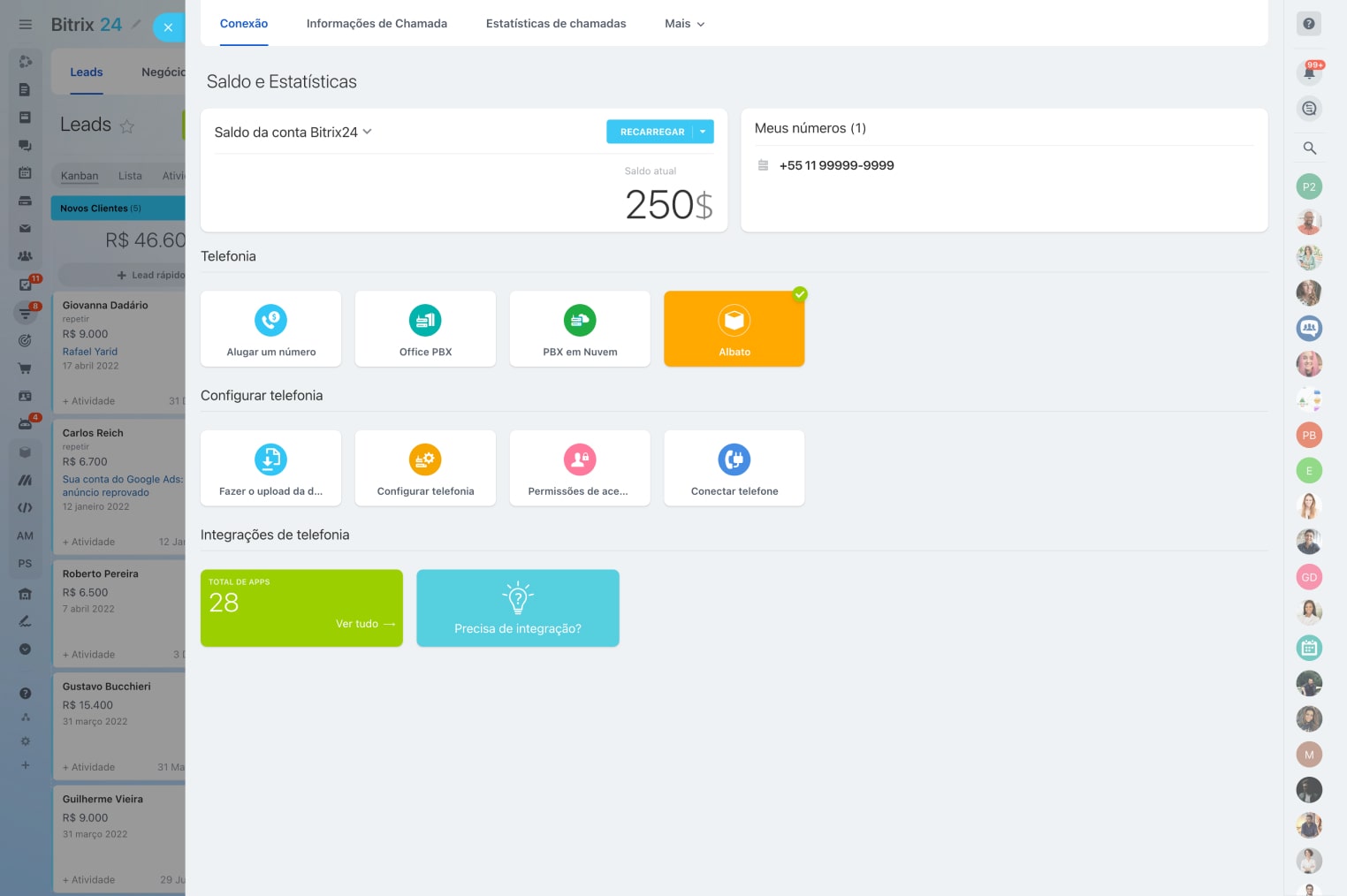Switch to Informações de Chamada tab
1347x896 pixels.
pos(377,24)
